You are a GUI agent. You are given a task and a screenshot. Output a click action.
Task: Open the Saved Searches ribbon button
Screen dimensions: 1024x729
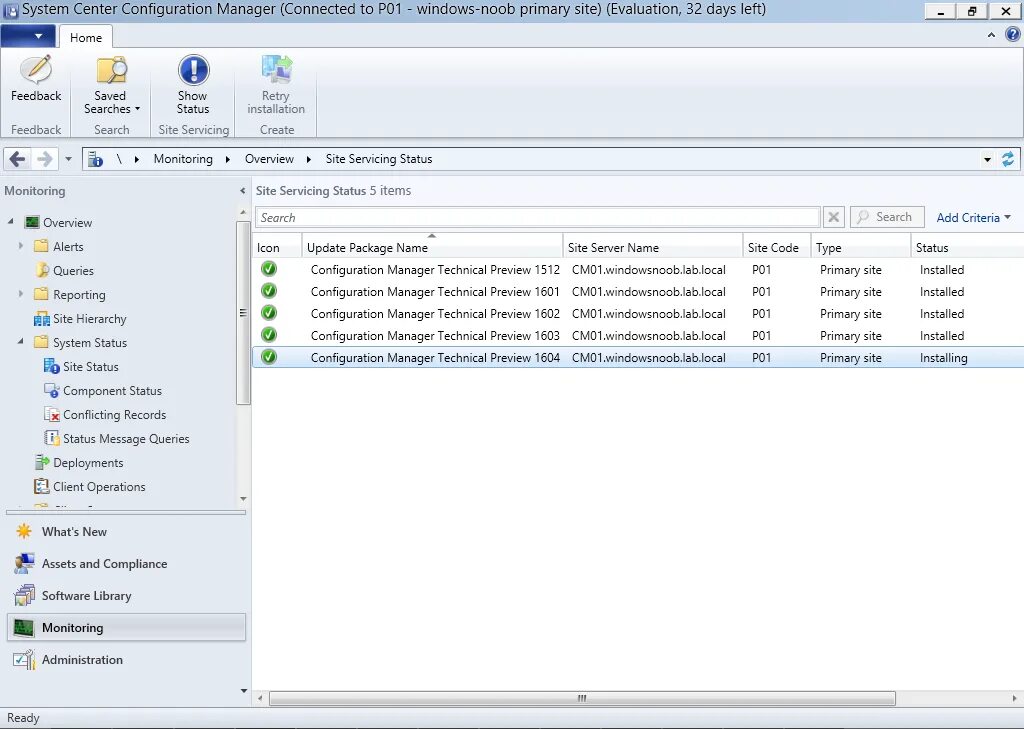pos(111,85)
